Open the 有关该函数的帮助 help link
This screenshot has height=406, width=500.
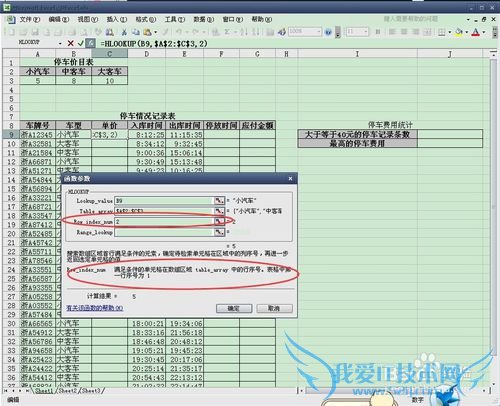(95, 308)
